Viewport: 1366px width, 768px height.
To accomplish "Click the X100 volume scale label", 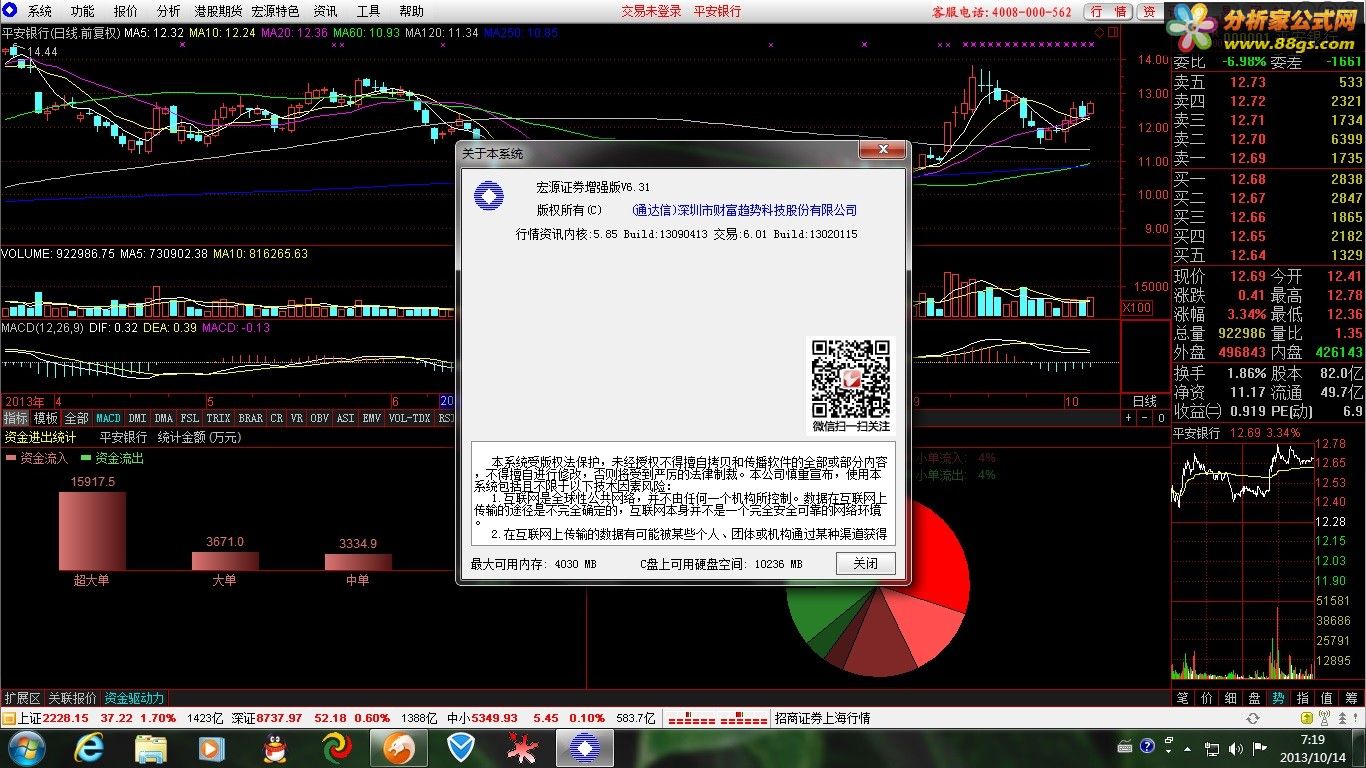I will coord(1137,307).
